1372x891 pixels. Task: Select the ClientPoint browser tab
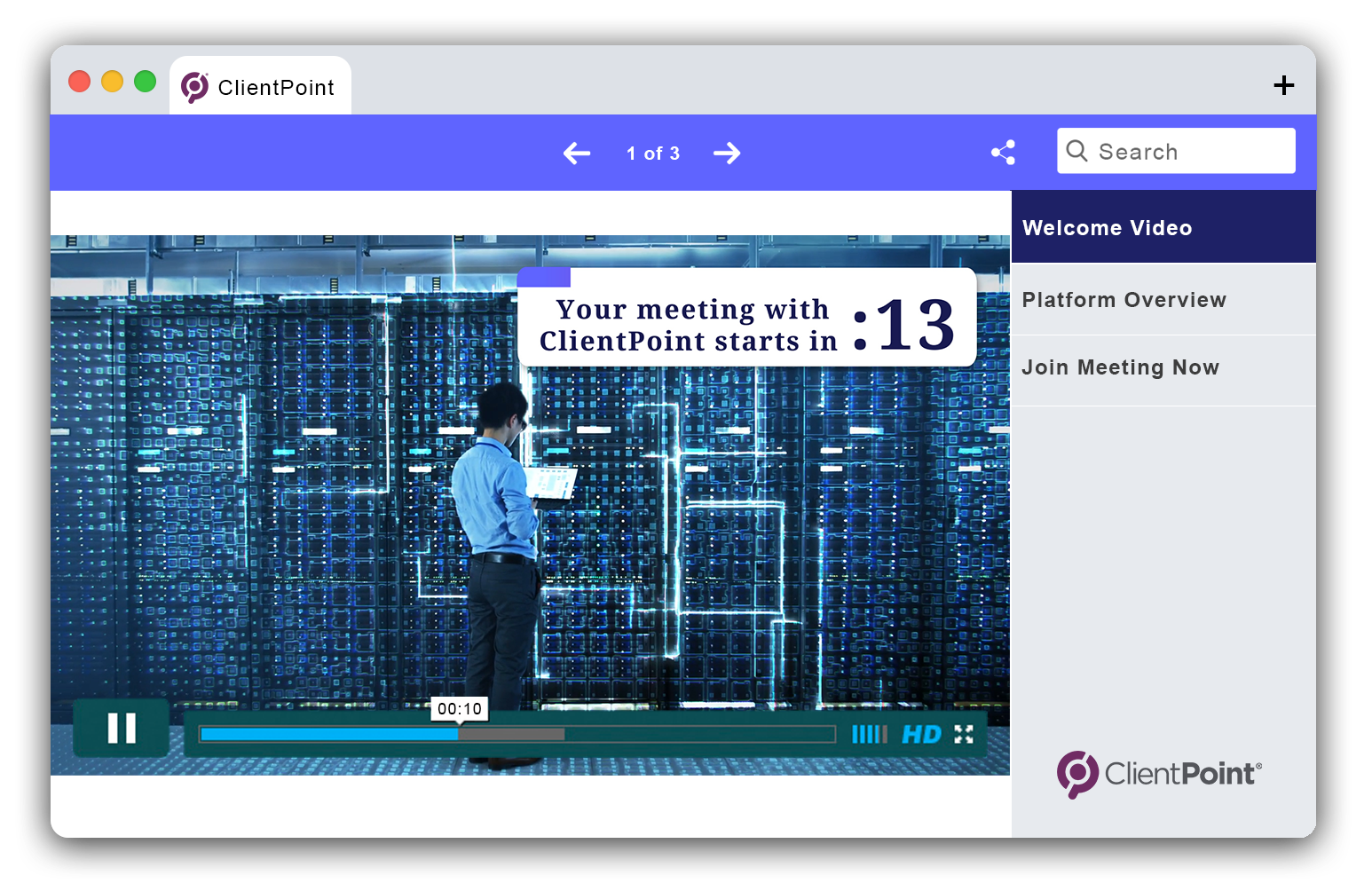click(x=275, y=87)
